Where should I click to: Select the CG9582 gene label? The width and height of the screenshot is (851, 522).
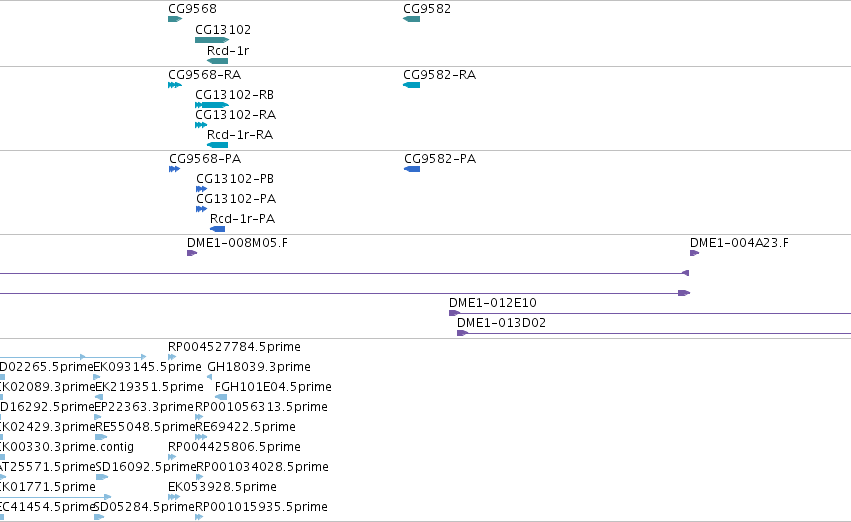pyautogui.click(x=427, y=9)
